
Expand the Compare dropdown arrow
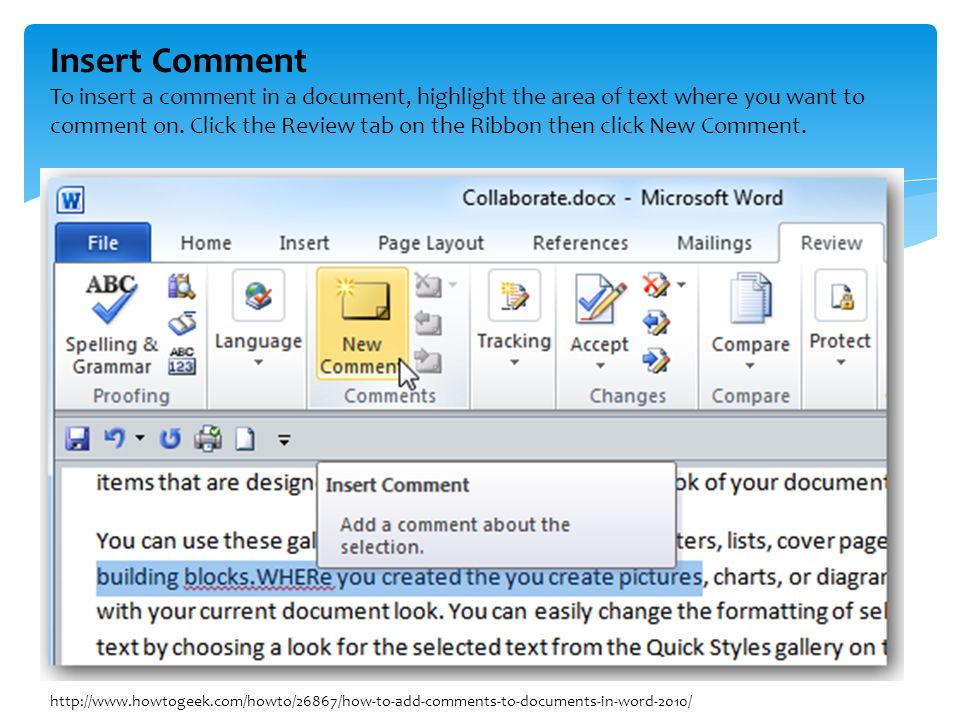tap(750, 366)
